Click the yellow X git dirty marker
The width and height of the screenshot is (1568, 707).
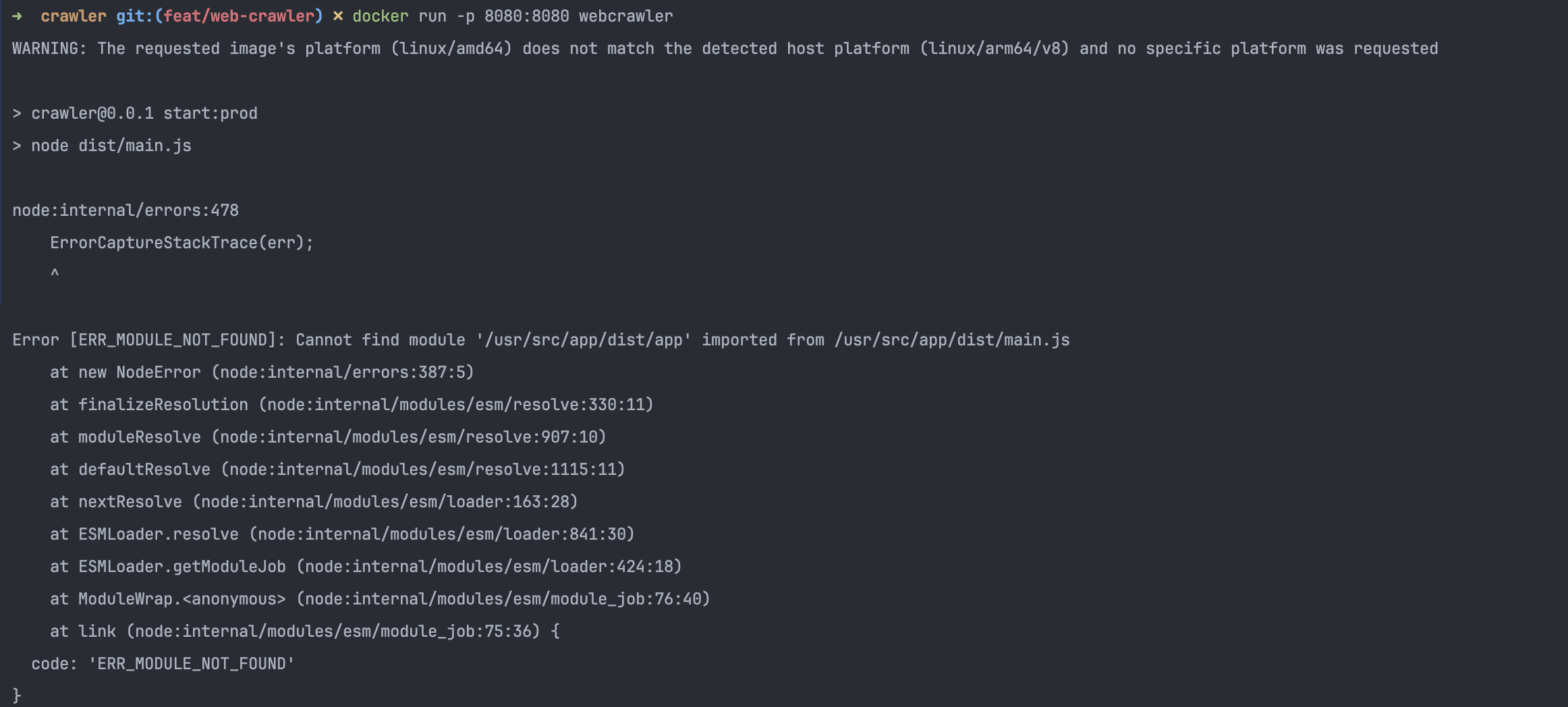[338, 16]
